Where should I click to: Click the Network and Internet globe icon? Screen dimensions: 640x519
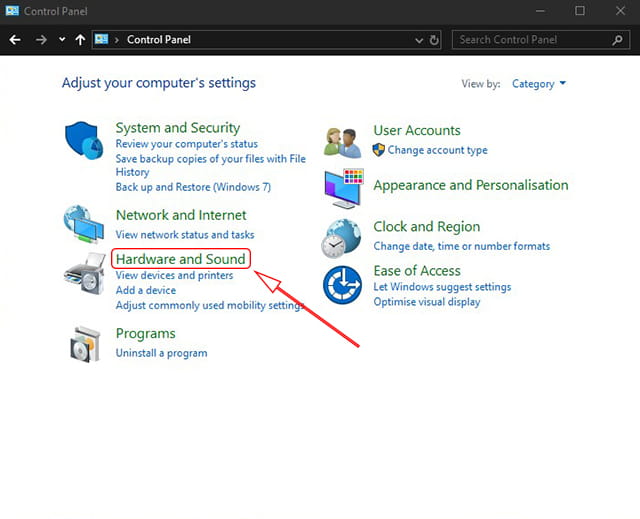coord(83,224)
